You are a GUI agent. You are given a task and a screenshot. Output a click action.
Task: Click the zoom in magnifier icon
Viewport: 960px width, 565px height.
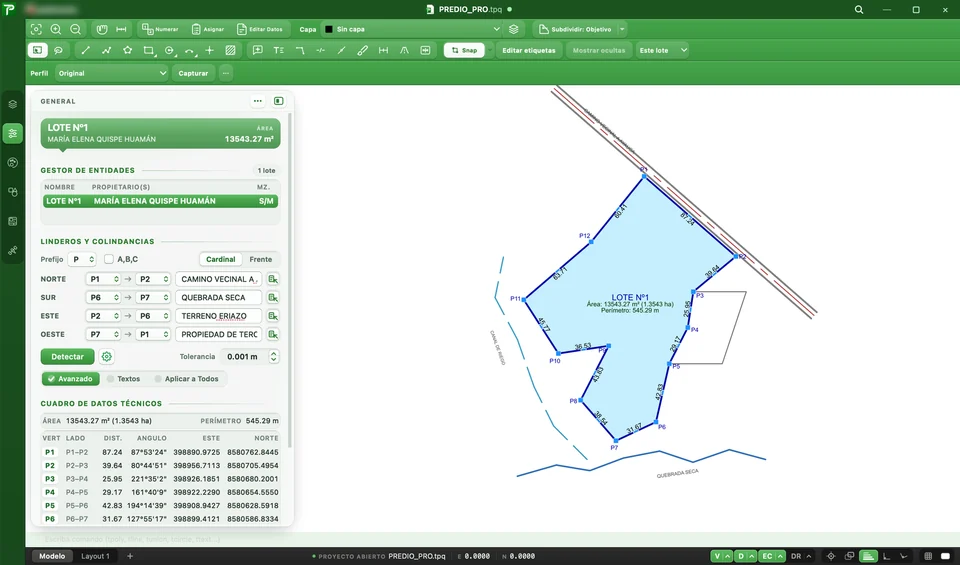[56, 29]
